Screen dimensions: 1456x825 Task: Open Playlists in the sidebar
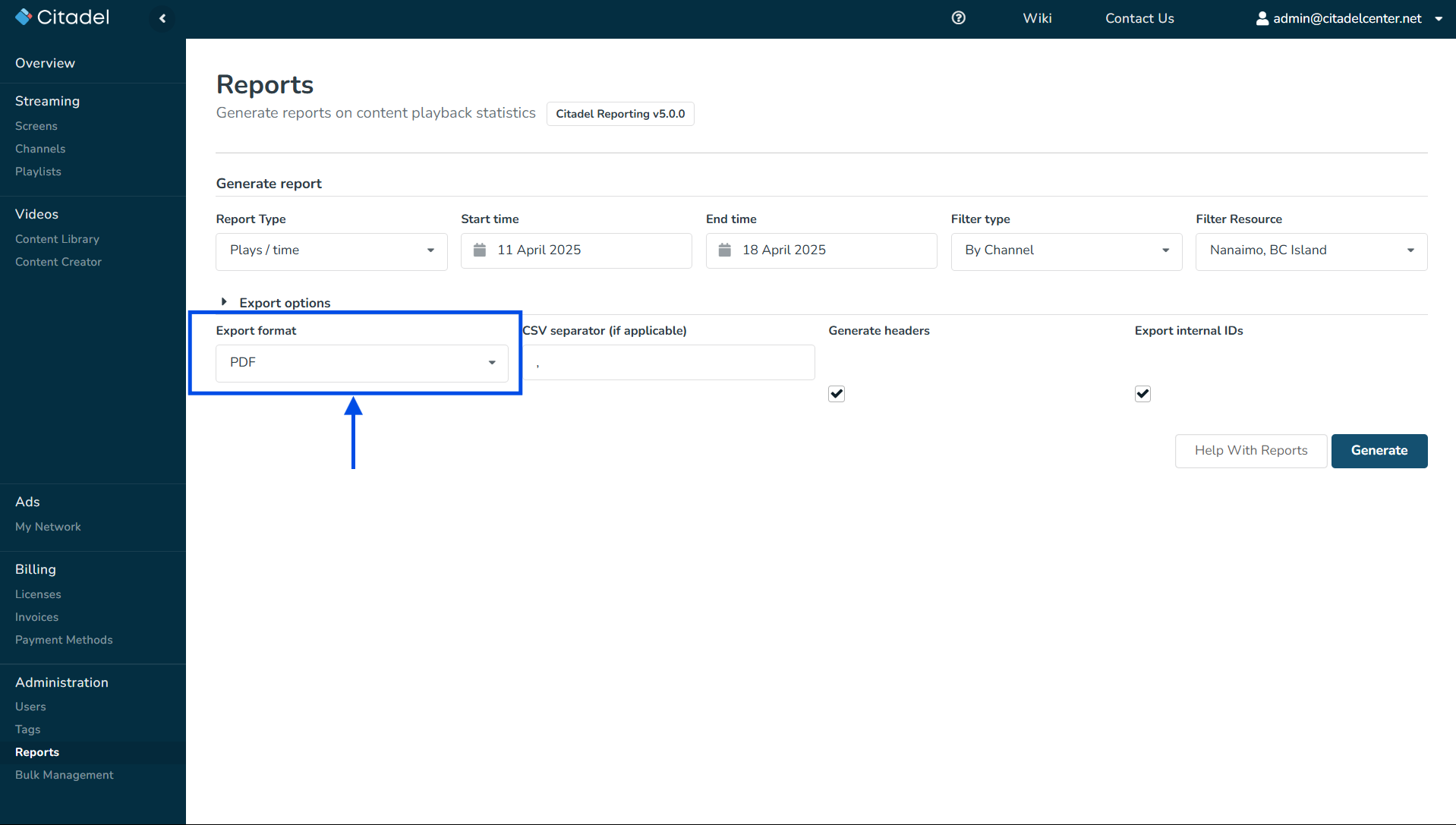coord(38,172)
